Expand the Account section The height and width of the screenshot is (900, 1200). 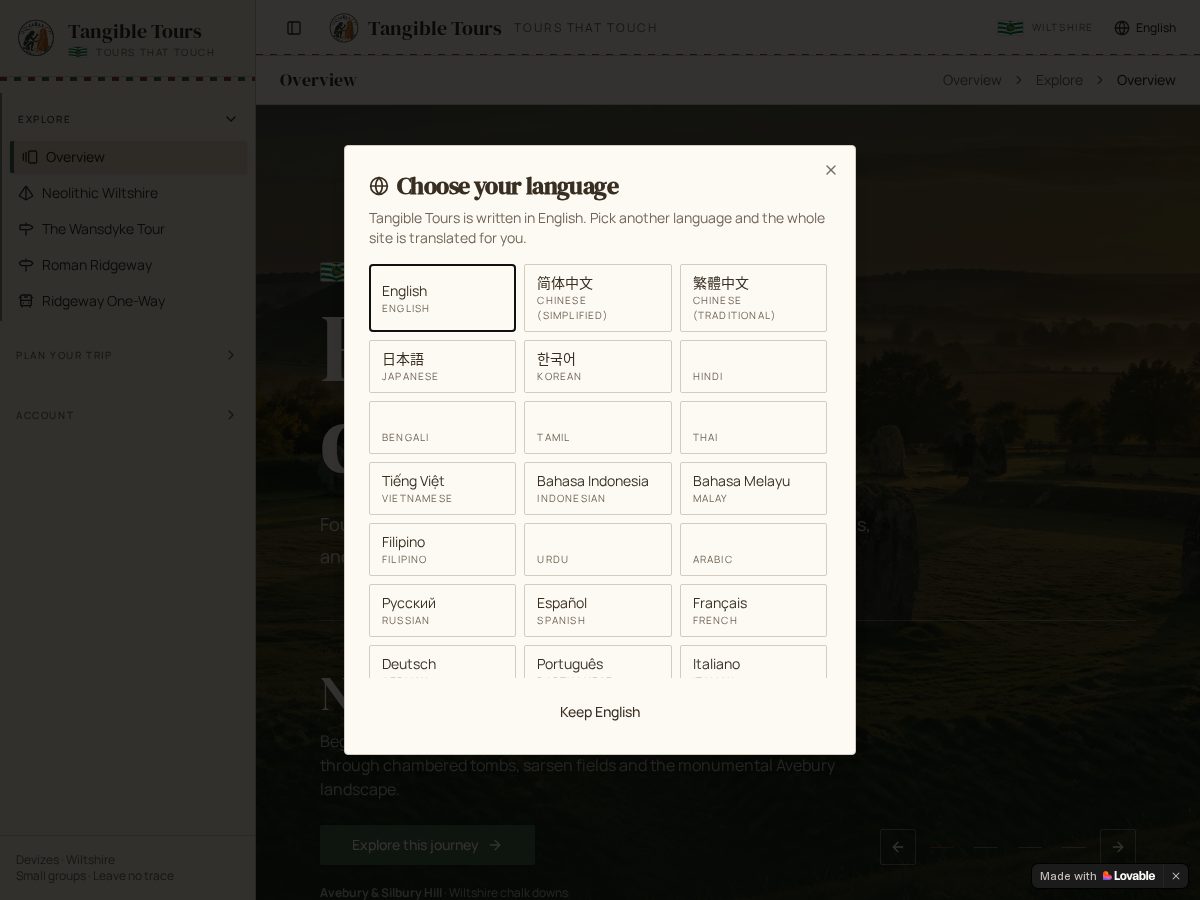pos(127,415)
